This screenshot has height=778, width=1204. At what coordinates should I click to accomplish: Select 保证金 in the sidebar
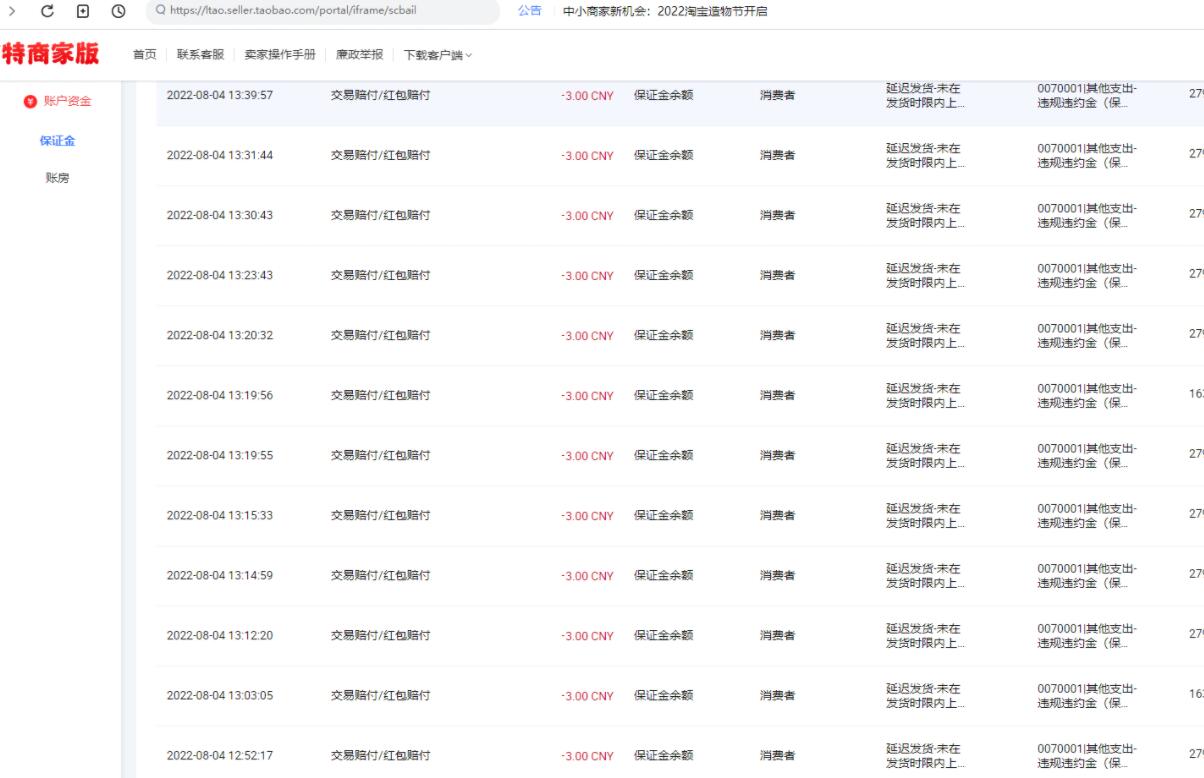click(x=57, y=140)
